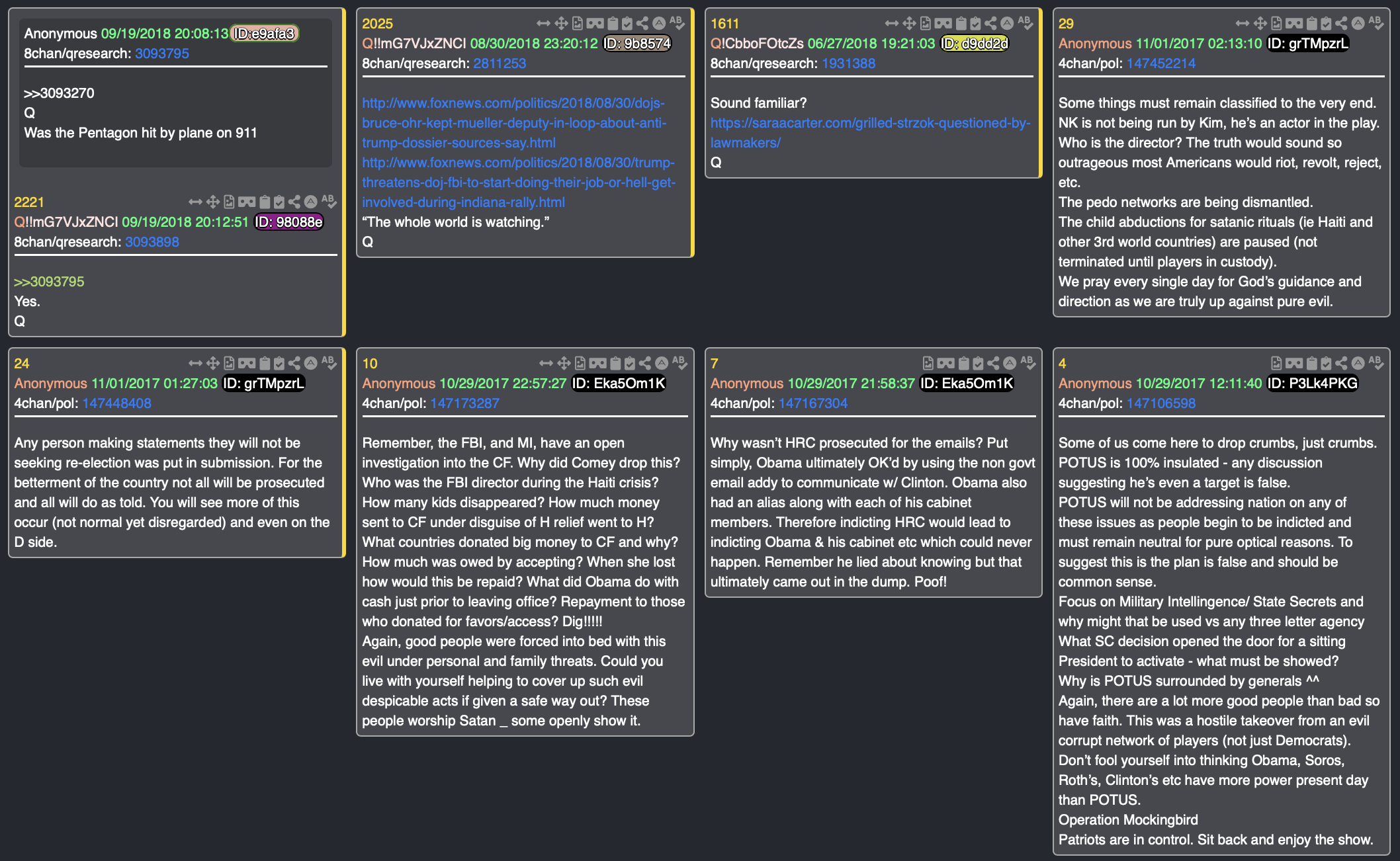Follow the green >>3093795 reply reference
The image size is (1400, 861).
(50, 282)
